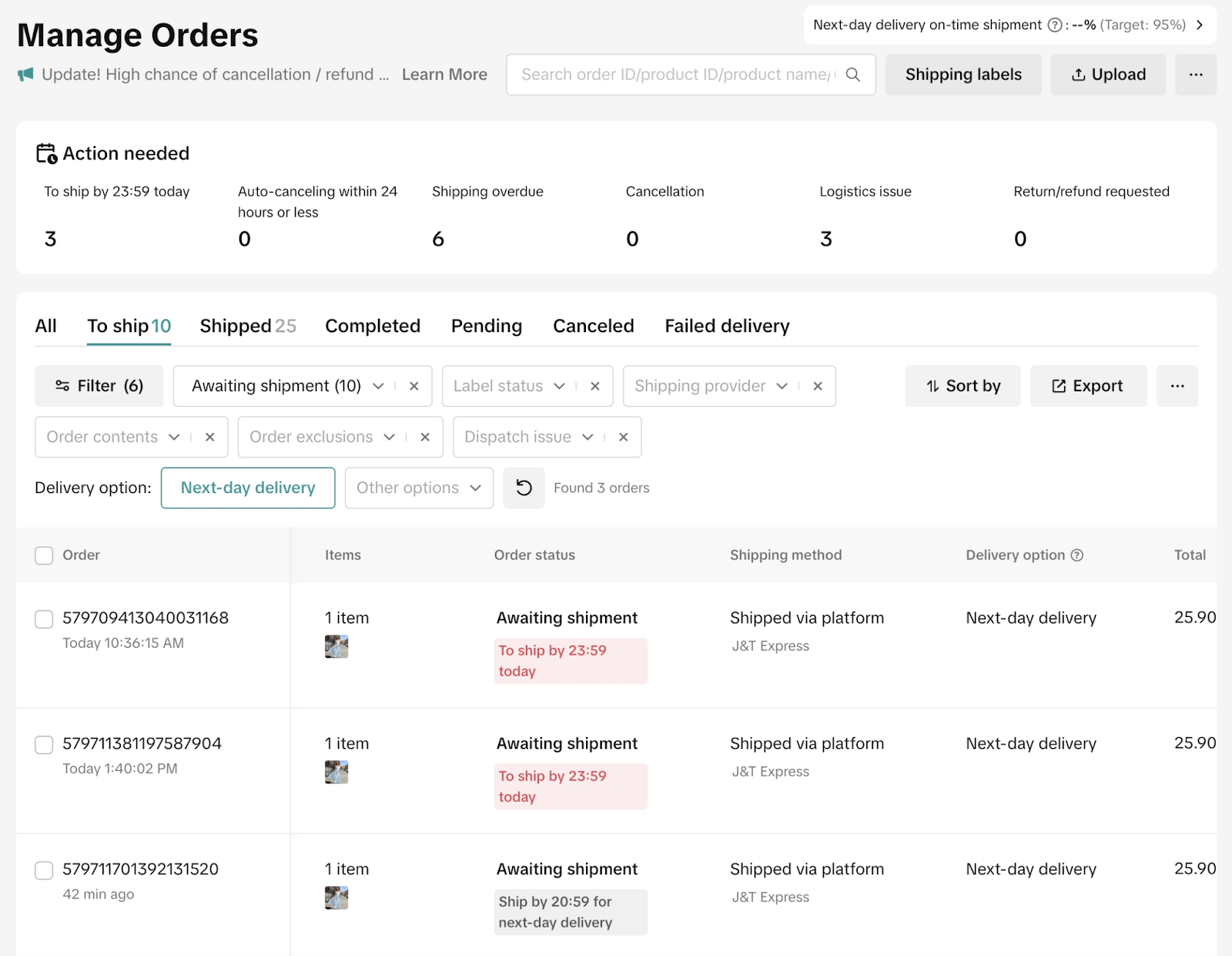Check the box for order 579711701392131520
Image resolution: width=1232 pixels, height=956 pixels.
44,870
